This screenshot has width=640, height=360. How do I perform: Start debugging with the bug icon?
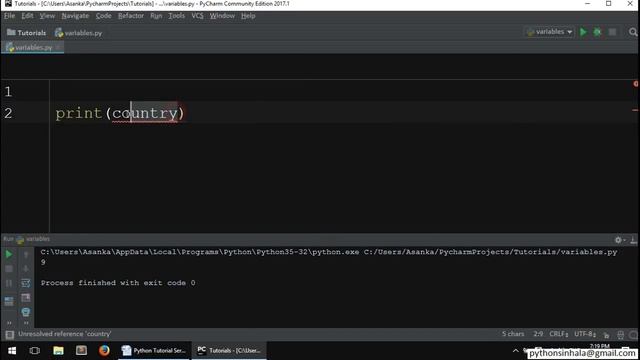[597, 32]
